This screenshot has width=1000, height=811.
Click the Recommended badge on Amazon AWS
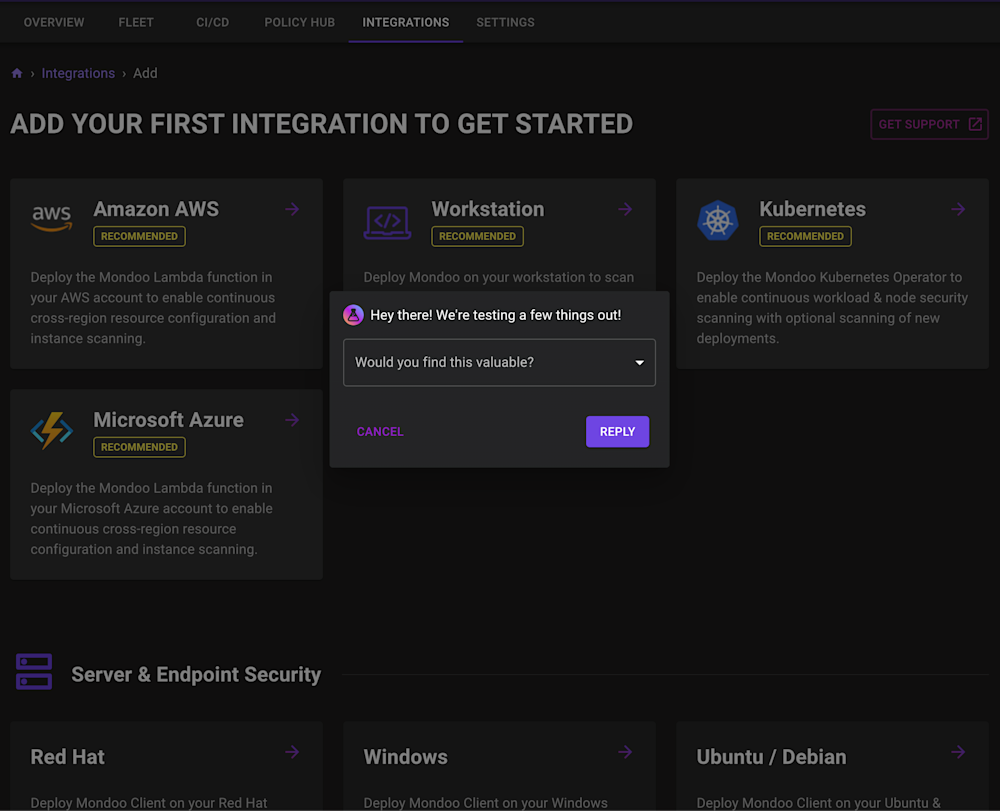point(140,237)
